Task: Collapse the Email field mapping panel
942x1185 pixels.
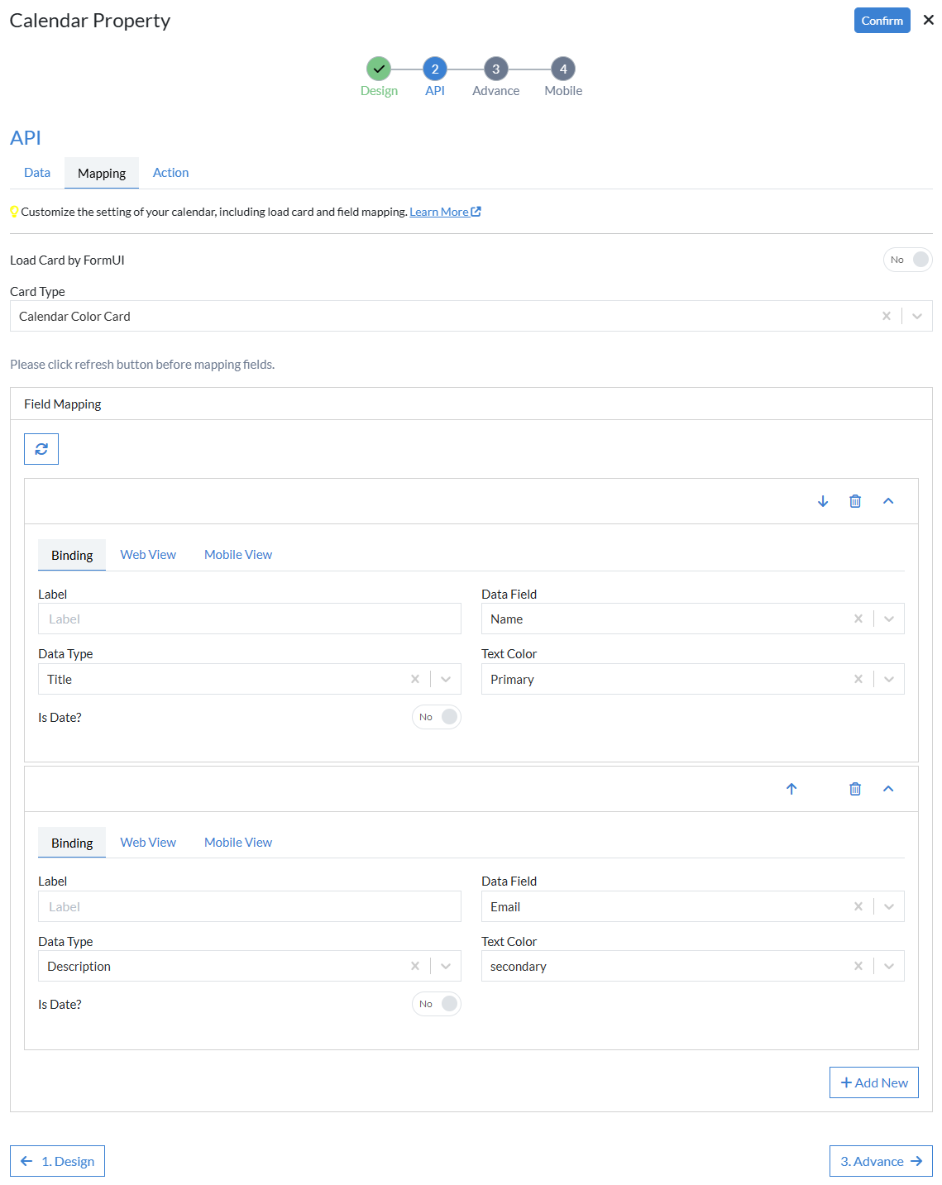Action: coord(888,789)
